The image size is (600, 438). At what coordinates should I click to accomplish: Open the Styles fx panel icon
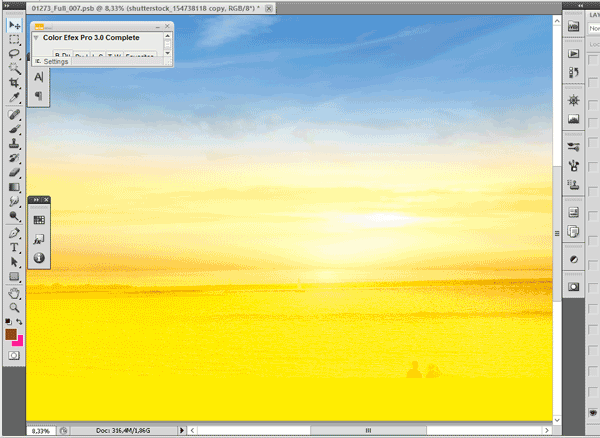pyautogui.click(x=39, y=239)
